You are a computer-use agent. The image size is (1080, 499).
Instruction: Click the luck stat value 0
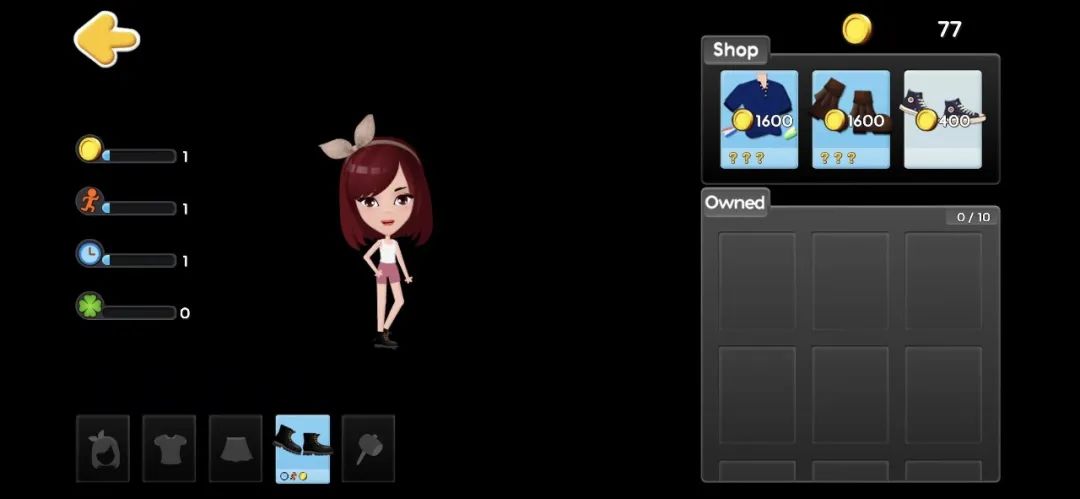pos(185,314)
